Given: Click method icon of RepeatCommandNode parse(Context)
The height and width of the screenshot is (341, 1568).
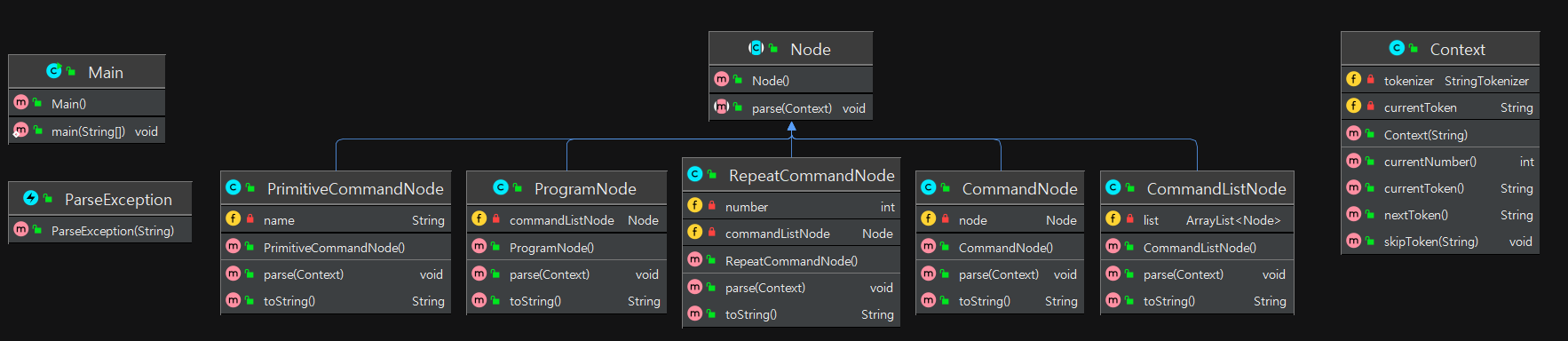Looking at the screenshot, I should coord(695,287).
